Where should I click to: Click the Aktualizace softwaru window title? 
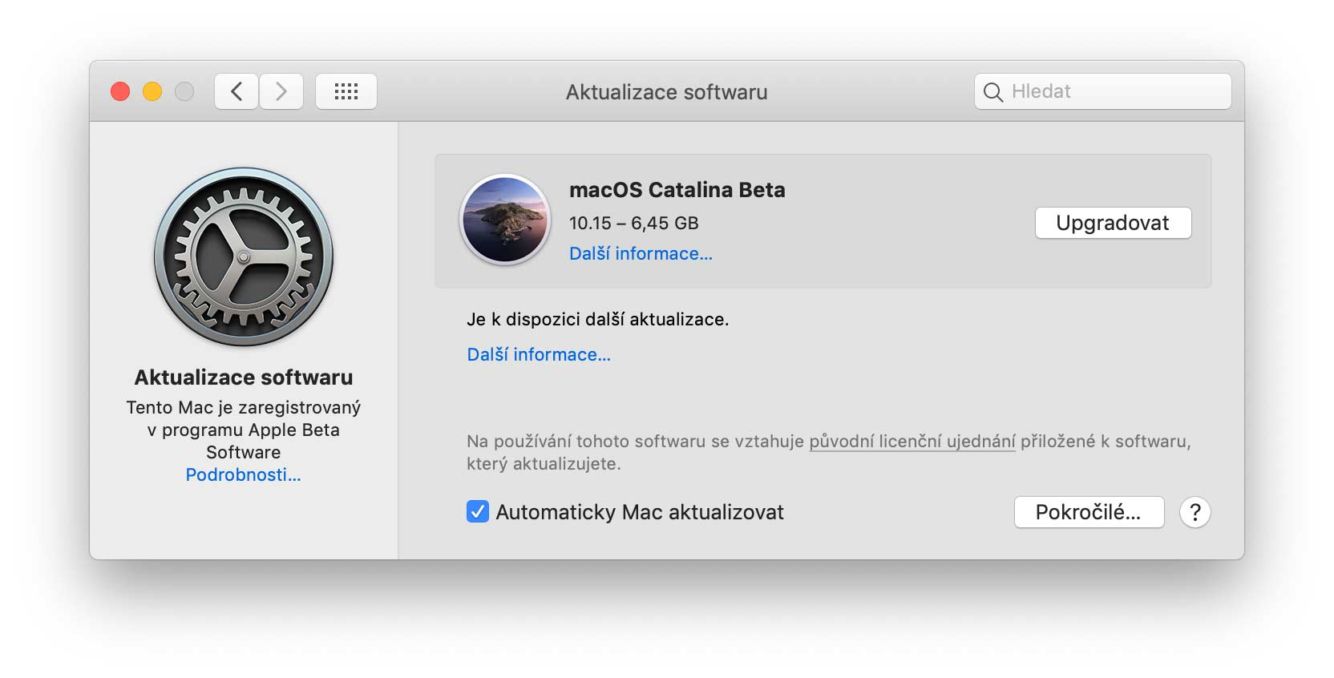[666, 92]
